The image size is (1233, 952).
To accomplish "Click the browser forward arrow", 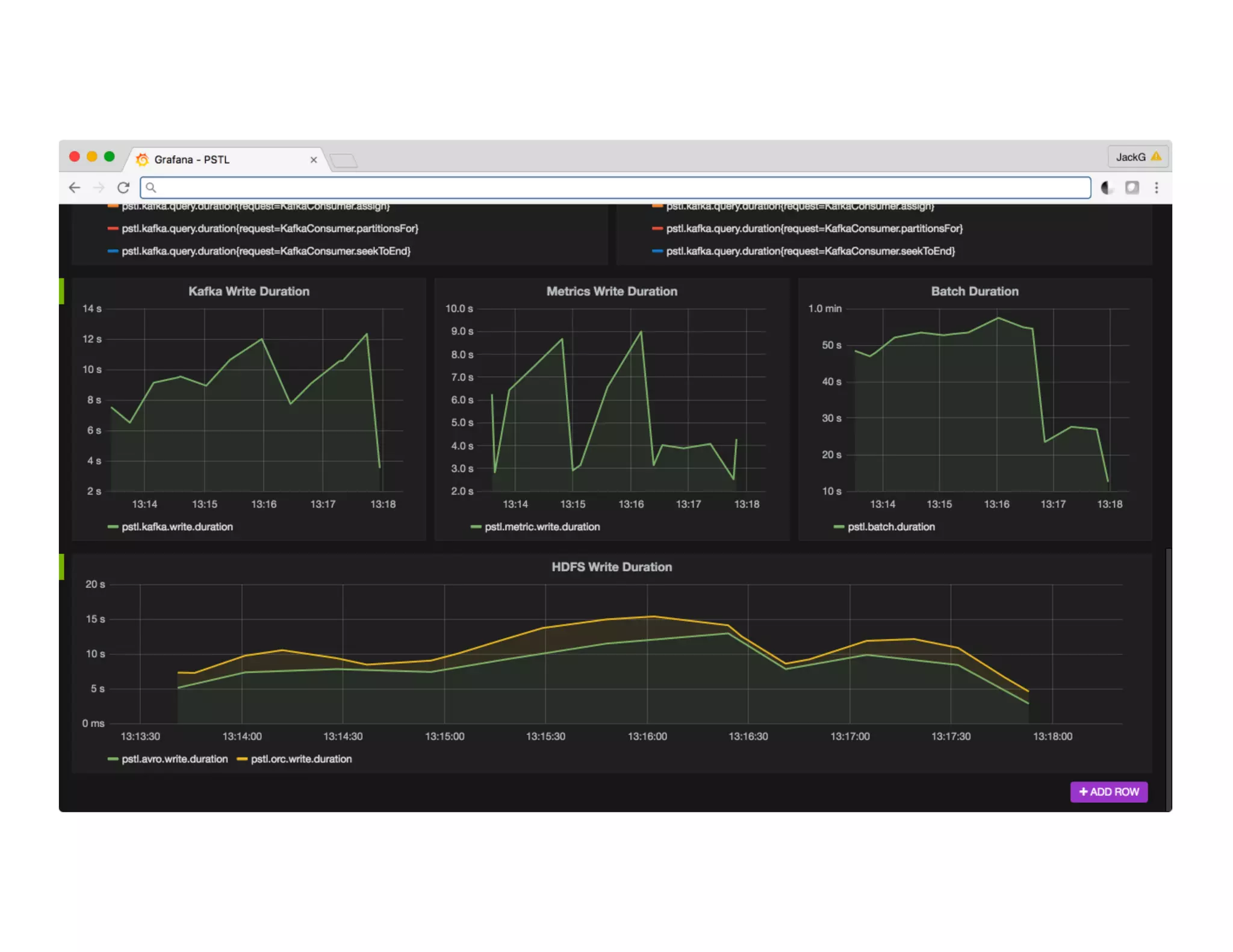I will (x=99, y=188).
